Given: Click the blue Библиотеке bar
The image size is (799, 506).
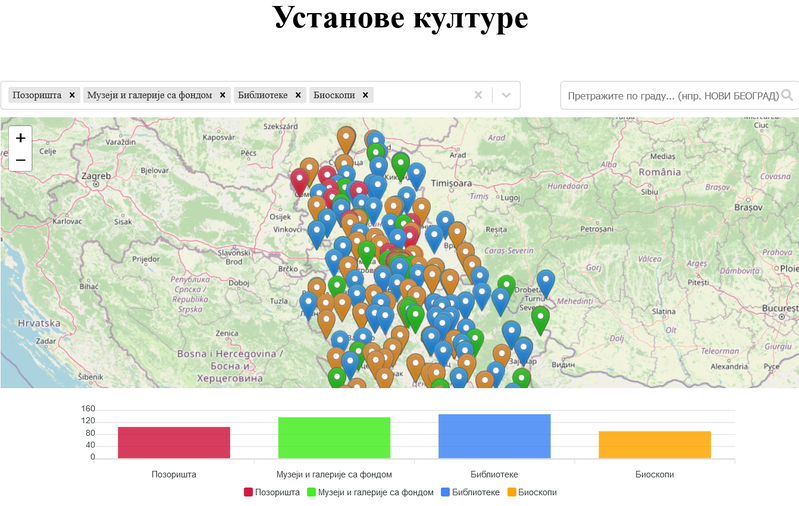Looking at the screenshot, I should pos(494,436).
